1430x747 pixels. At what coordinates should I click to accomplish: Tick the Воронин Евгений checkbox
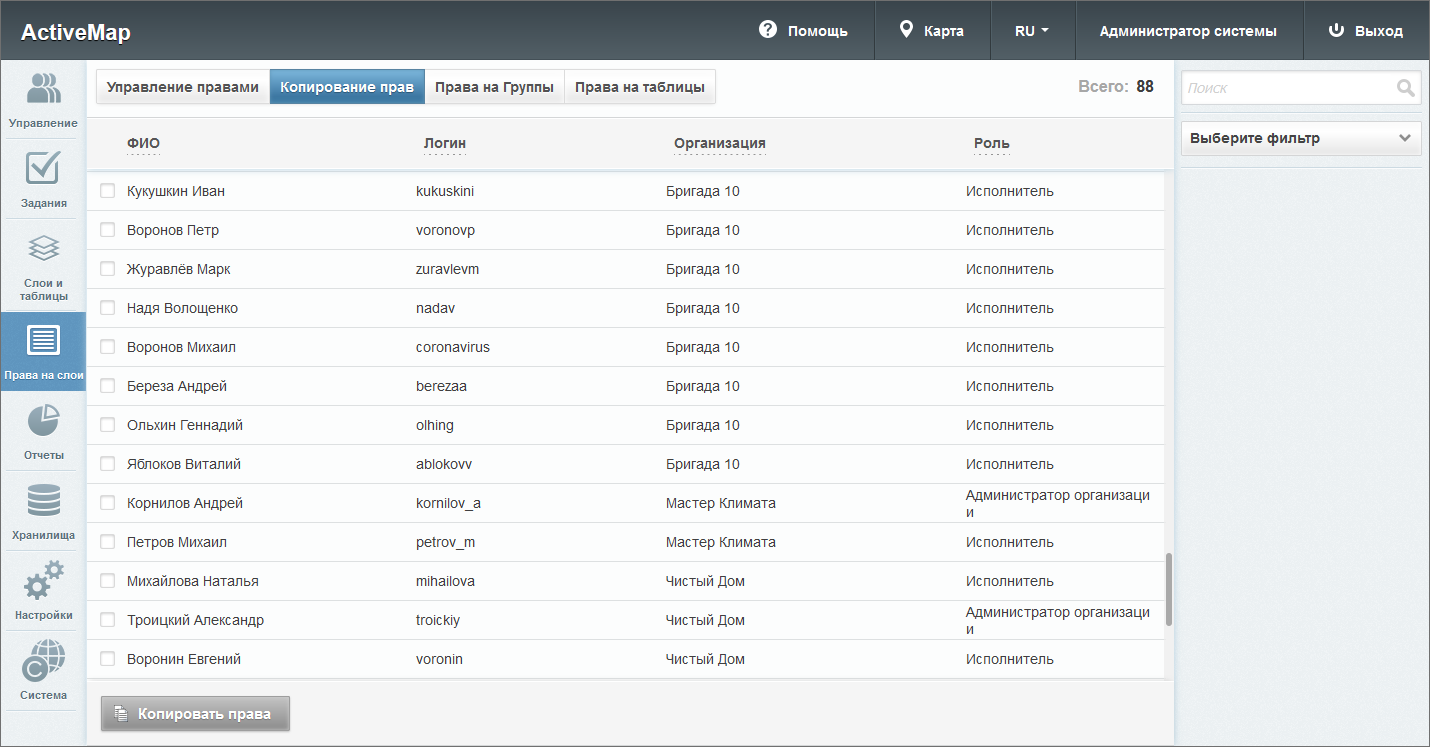pos(108,659)
